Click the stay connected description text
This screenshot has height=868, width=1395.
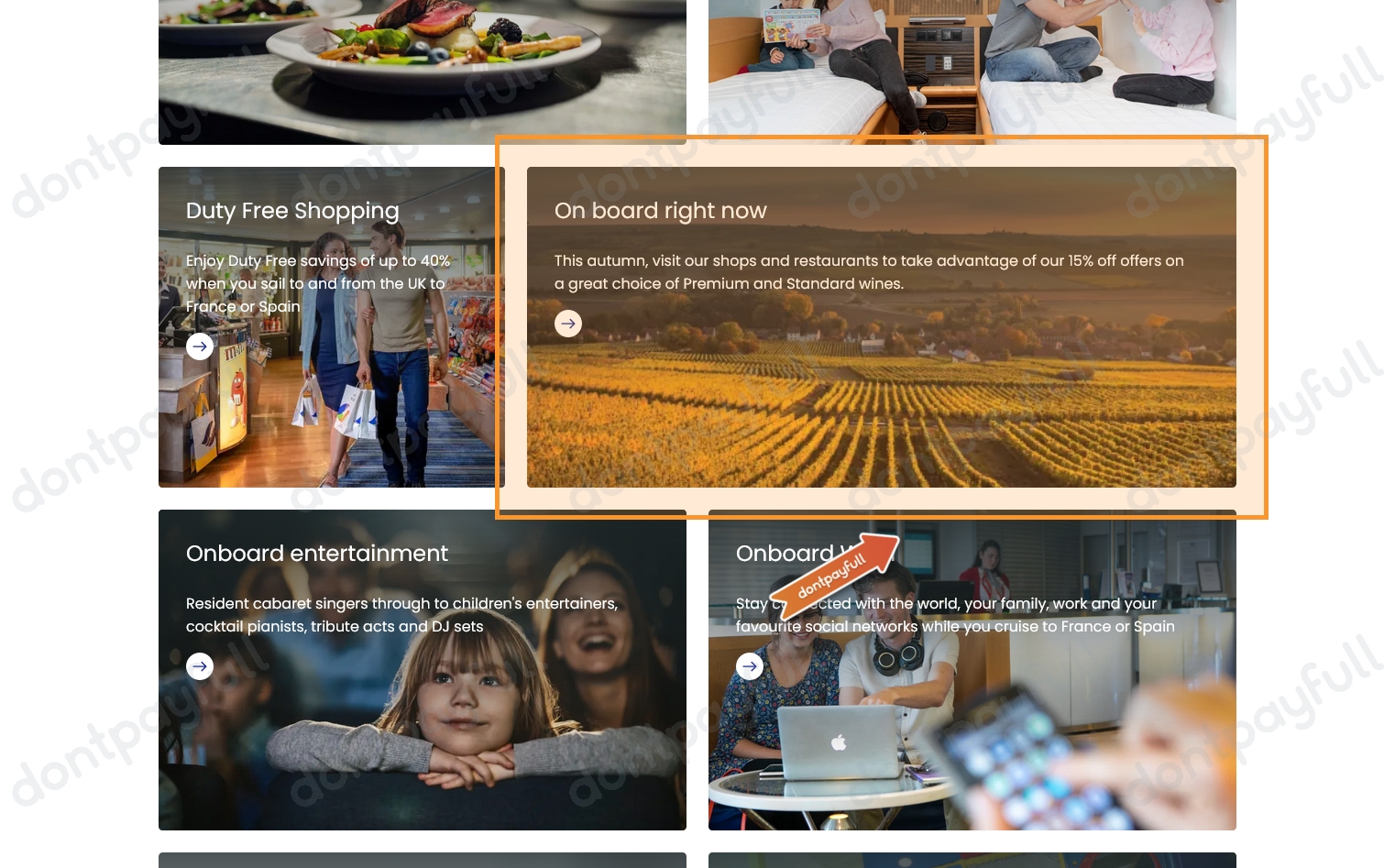click(x=955, y=615)
